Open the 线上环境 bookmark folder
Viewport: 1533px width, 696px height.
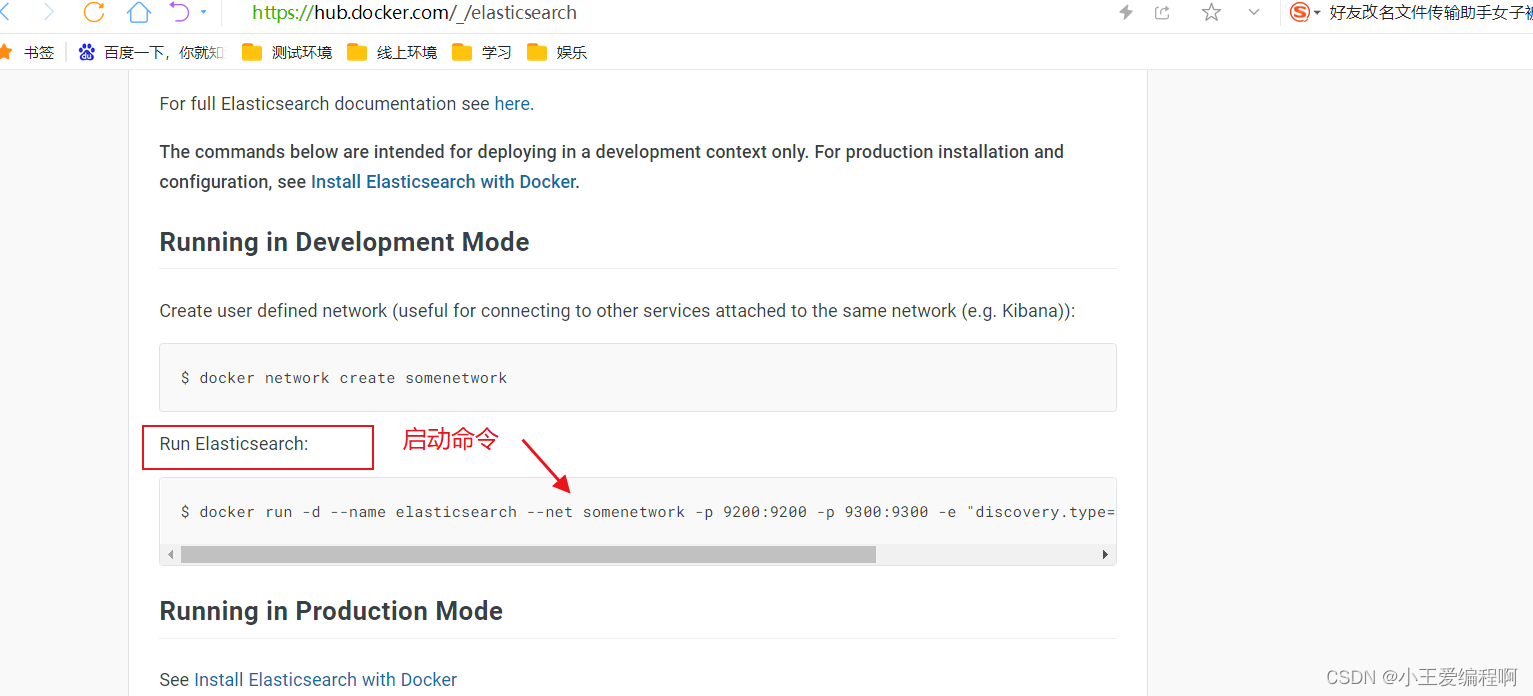[392, 52]
